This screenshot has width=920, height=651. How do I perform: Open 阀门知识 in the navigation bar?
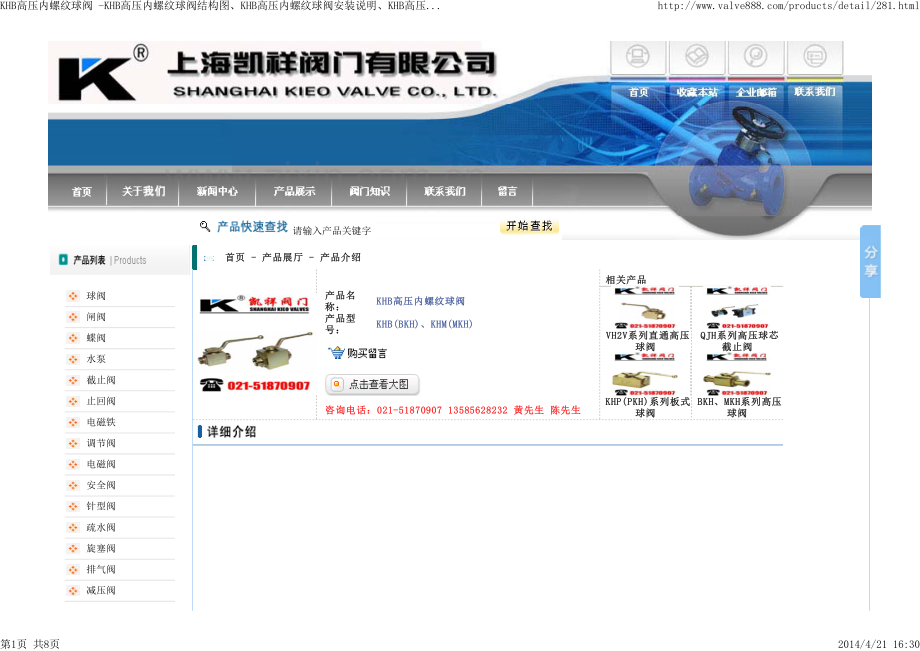click(x=369, y=191)
